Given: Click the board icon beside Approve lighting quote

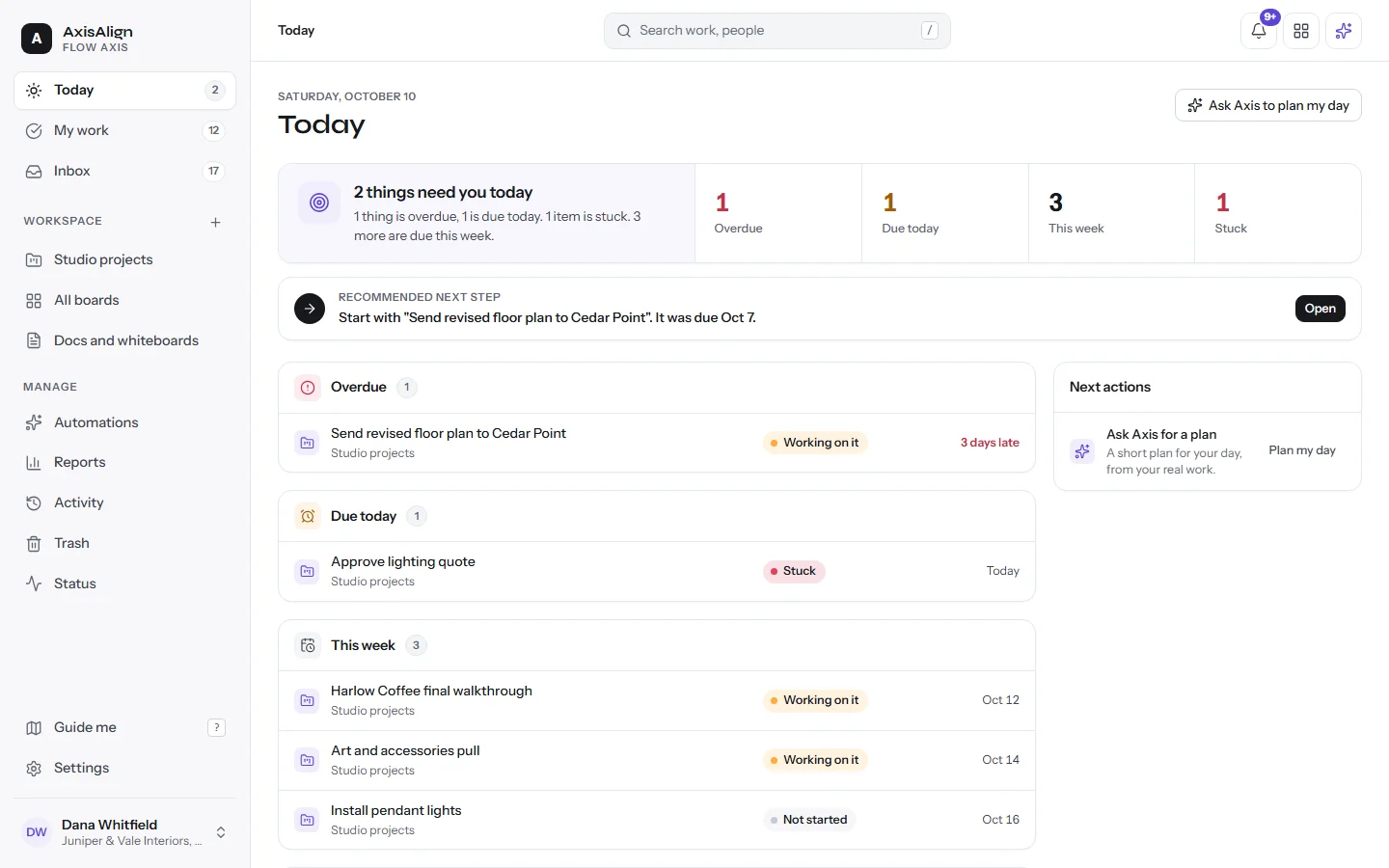Looking at the screenshot, I should pos(307,572).
